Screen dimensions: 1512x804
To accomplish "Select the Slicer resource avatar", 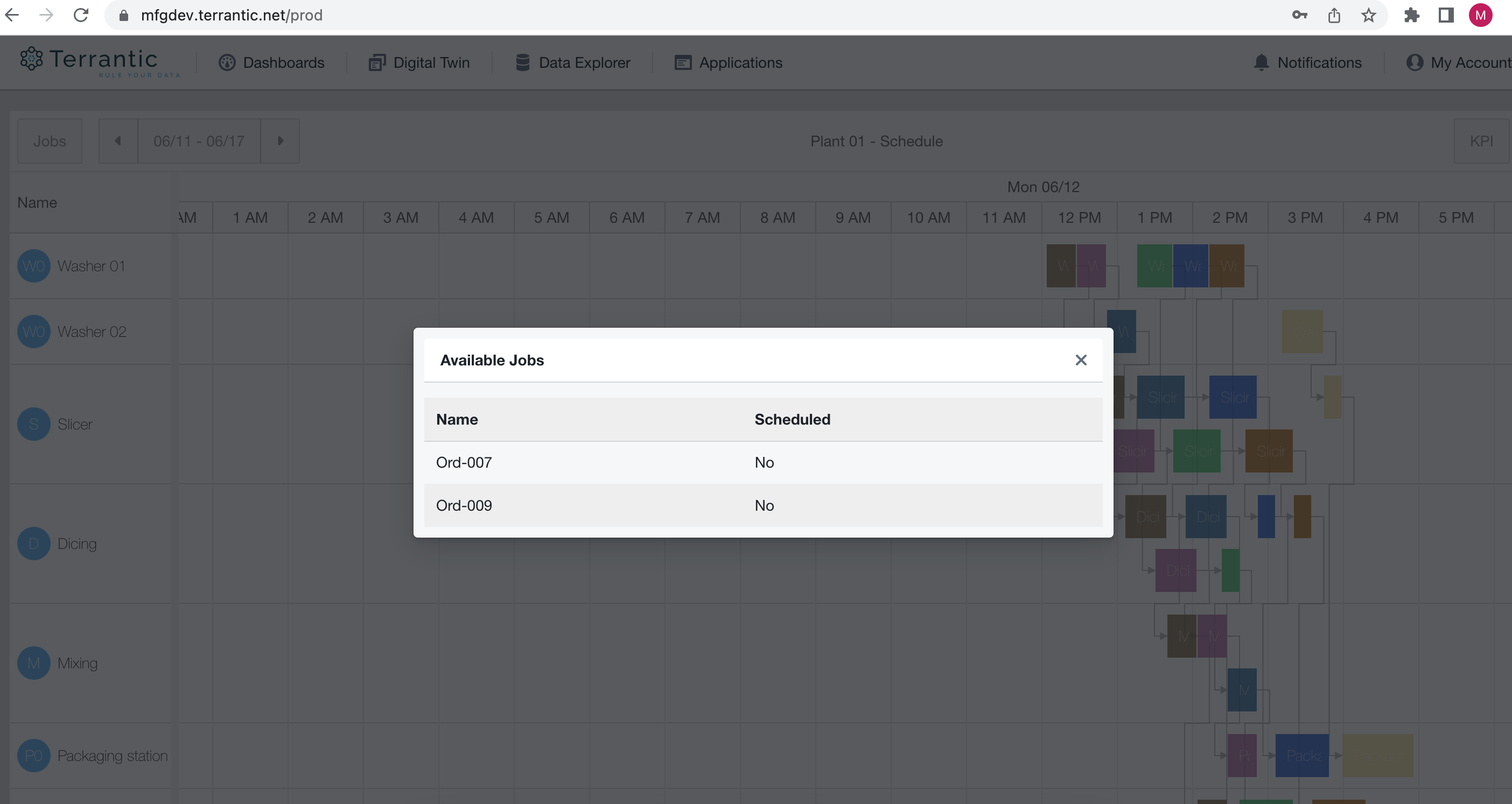I will [33, 424].
